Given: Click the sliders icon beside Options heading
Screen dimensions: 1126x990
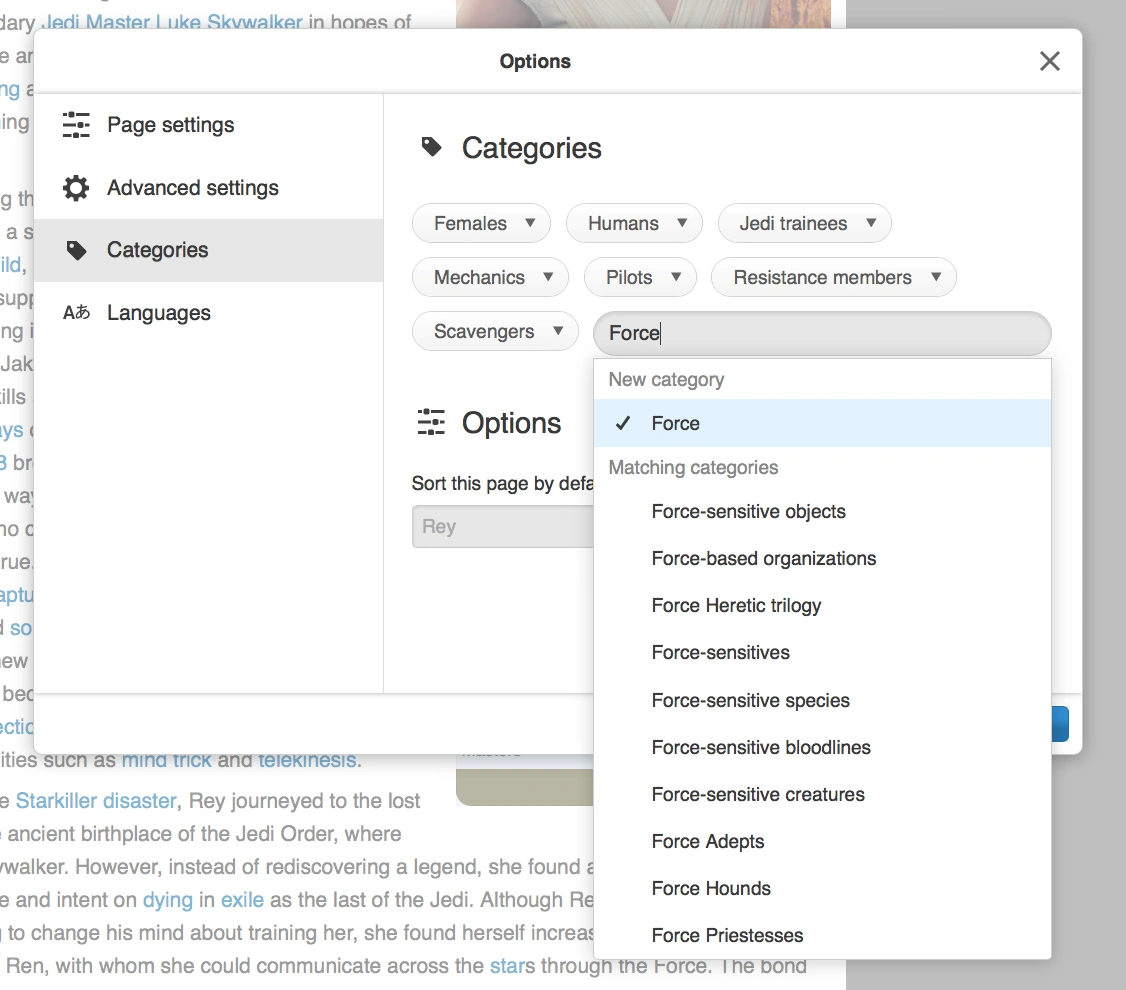Looking at the screenshot, I should point(431,423).
